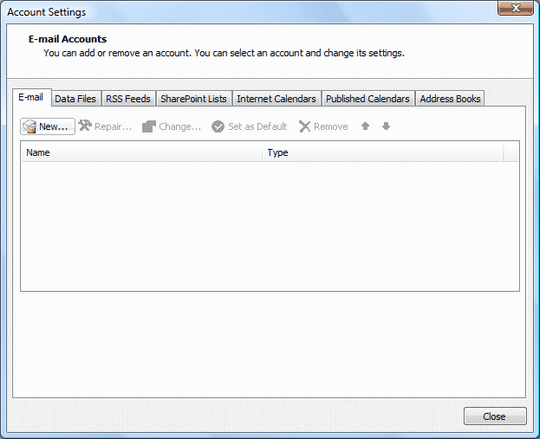The image size is (540, 439).
Task: Click the Close button at the bottom
Action: point(495,416)
